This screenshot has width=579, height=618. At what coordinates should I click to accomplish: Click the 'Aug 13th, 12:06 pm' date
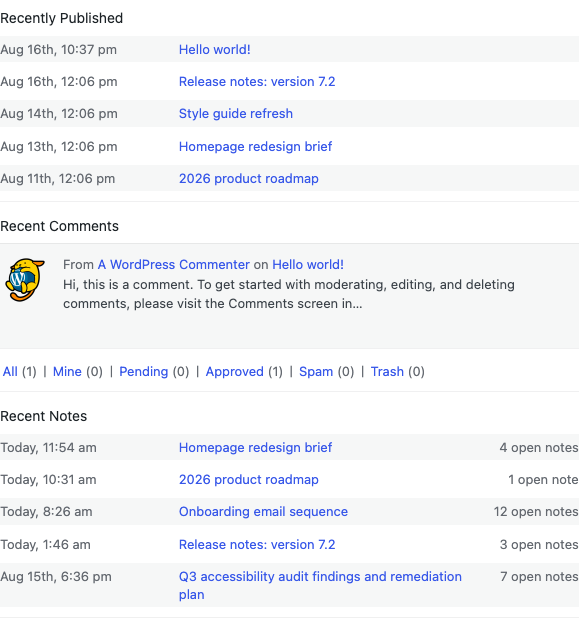pos(59,147)
